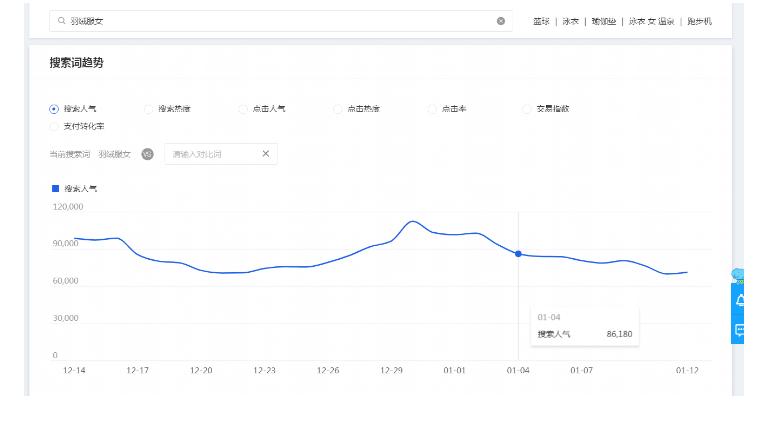Click the 86,180 value in tooltip

tap(619, 334)
